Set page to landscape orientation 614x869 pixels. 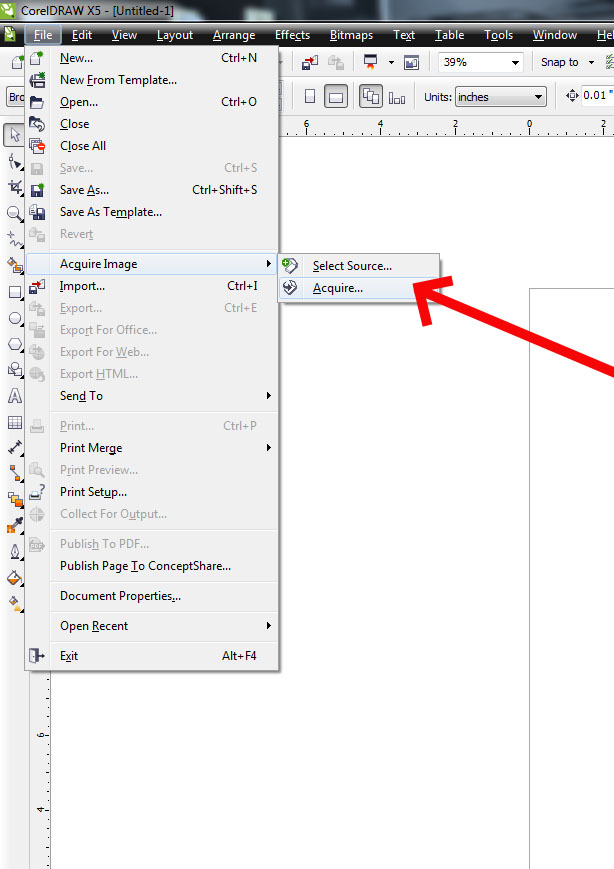pyautogui.click(x=336, y=97)
